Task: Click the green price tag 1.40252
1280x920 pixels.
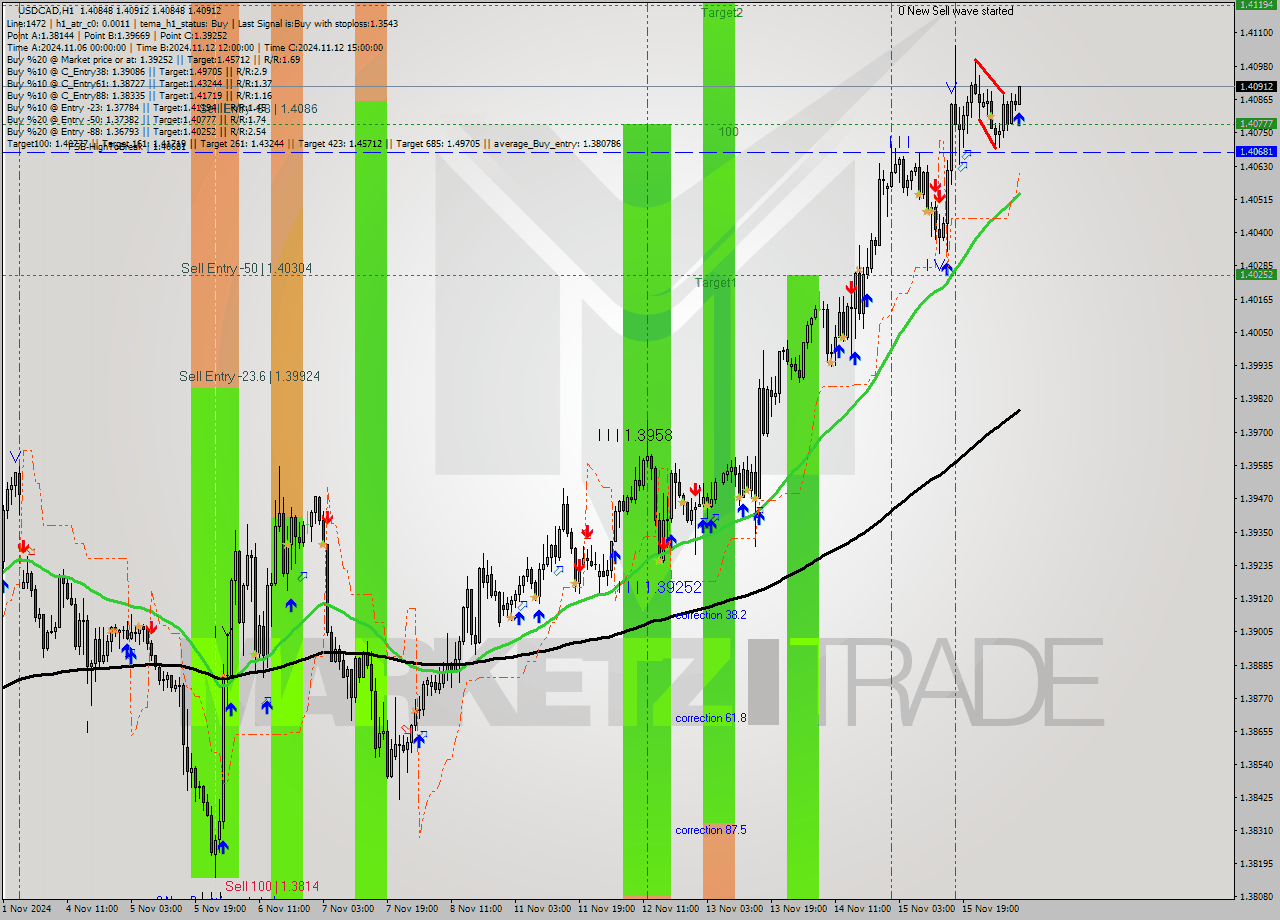Action: pyautogui.click(x=1256, y=274)
